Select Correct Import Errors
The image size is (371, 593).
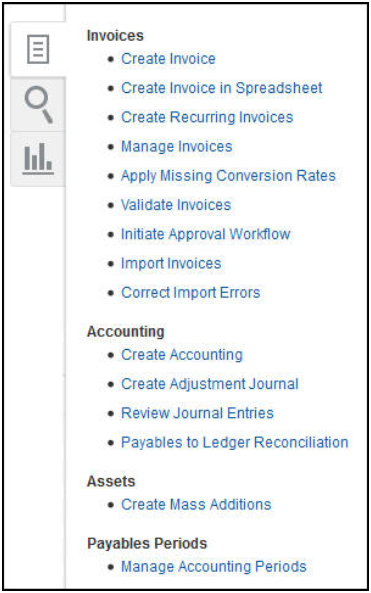191,292
